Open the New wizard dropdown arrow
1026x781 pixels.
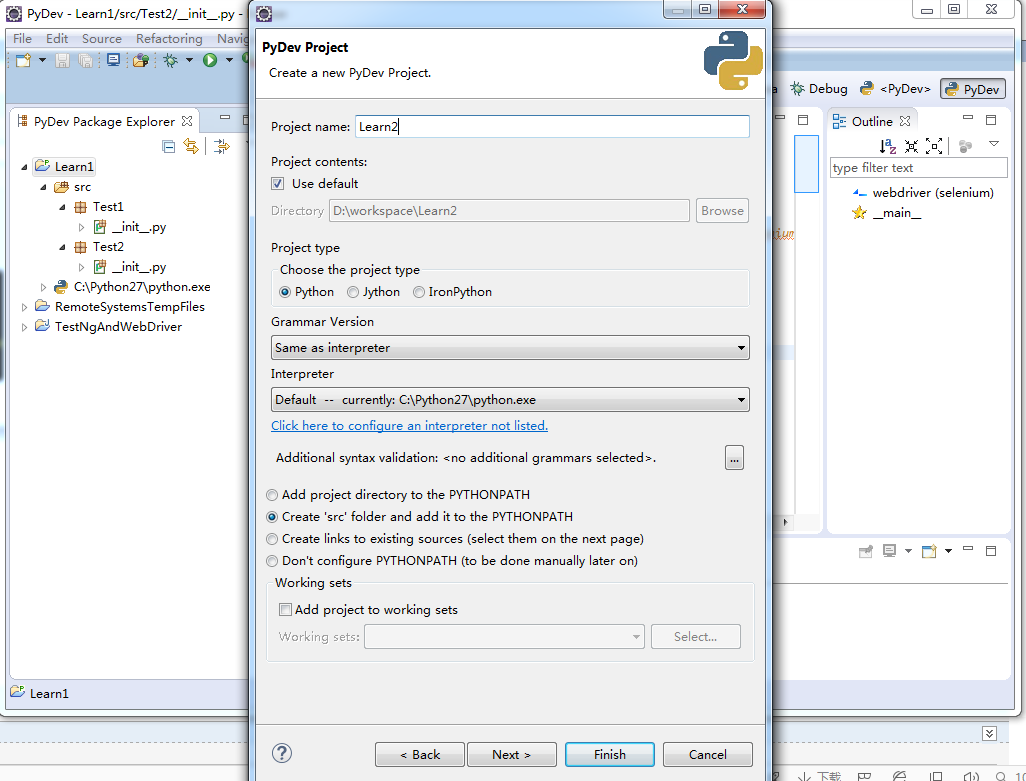[42, 60]
